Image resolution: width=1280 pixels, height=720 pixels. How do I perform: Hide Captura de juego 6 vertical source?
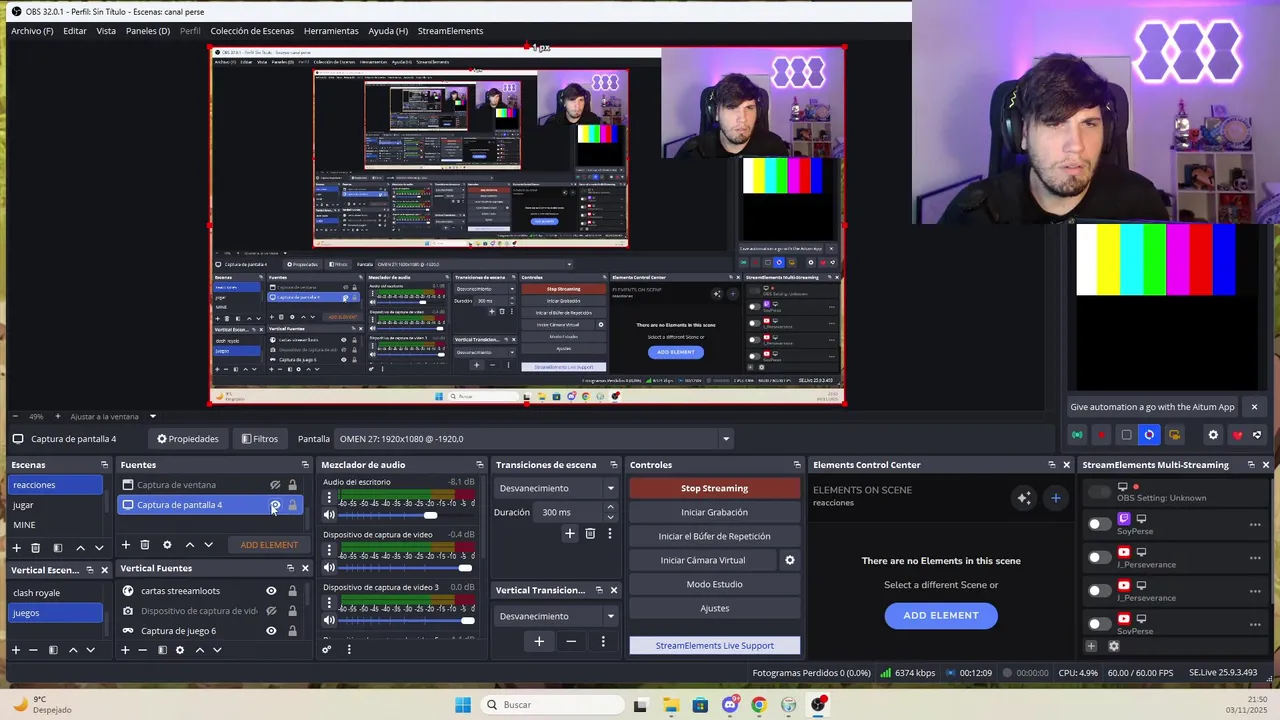click(271, 631)
